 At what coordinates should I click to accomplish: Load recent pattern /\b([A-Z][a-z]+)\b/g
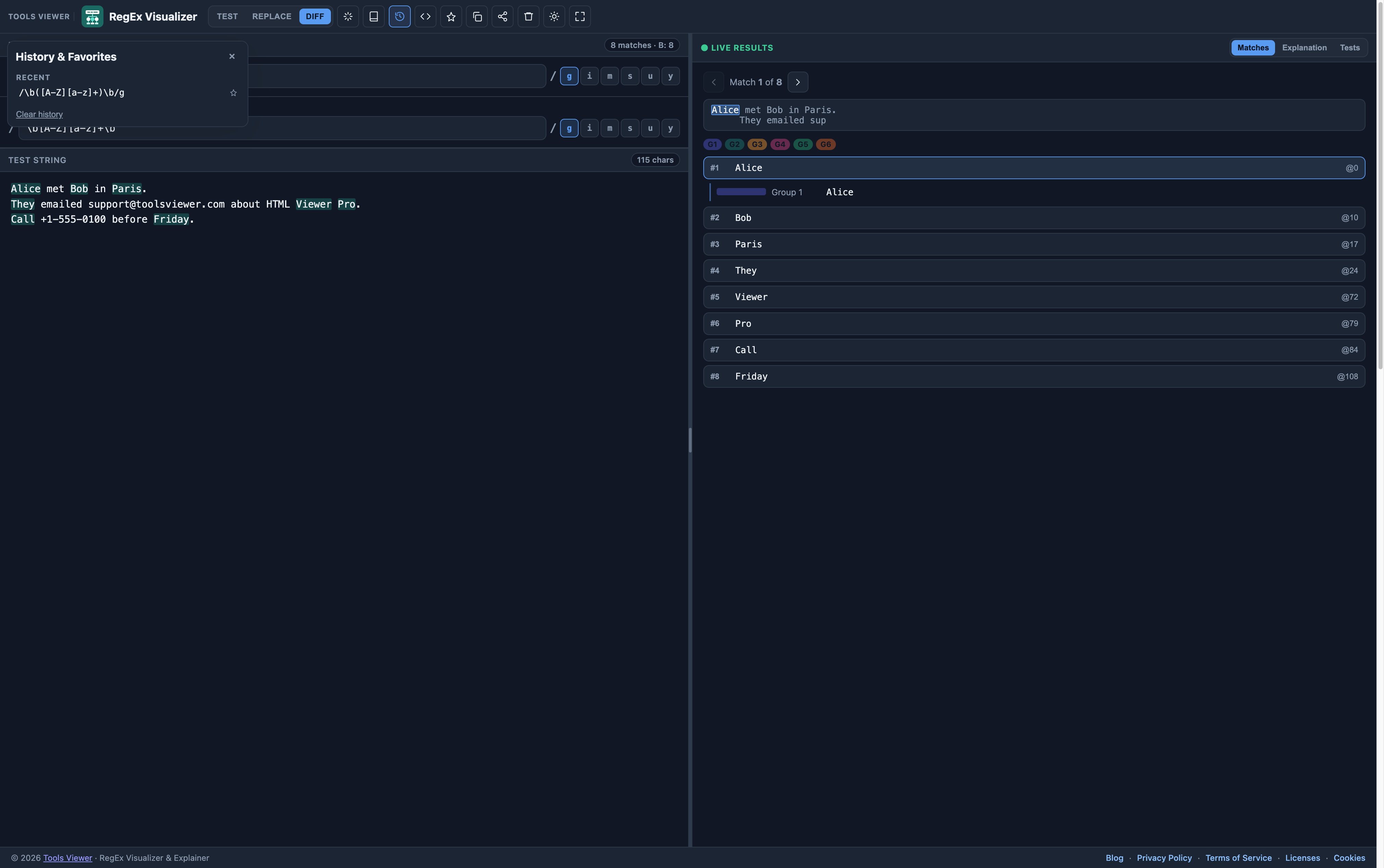click(72, 93)
